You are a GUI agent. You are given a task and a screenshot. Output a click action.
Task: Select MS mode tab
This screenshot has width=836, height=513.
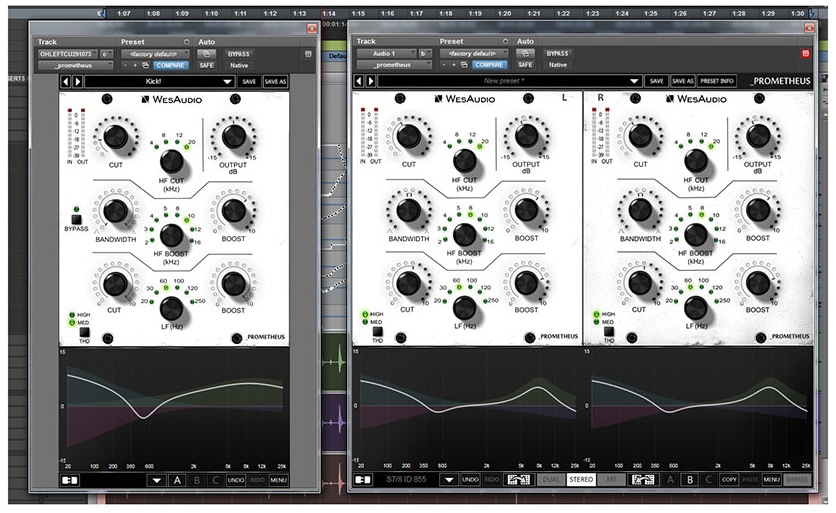(612, 479)
